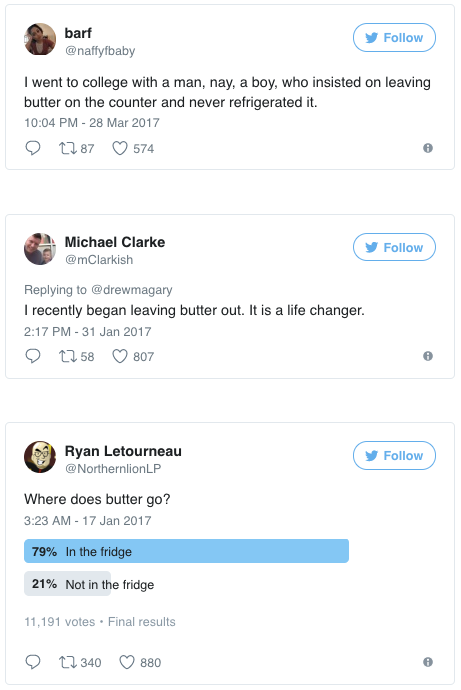Screen dimensions: 461x690
Task: Open info icon on barf's tweet
Action: pyautogui.click(x=428, y=148)
